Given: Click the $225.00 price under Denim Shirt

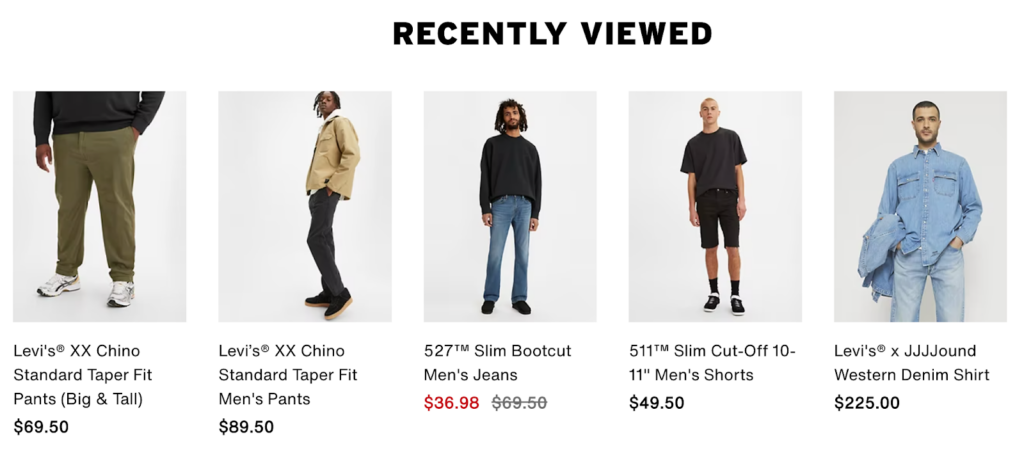Looking at the screenshot, I should pyautogui.click(x=867, y=403).
